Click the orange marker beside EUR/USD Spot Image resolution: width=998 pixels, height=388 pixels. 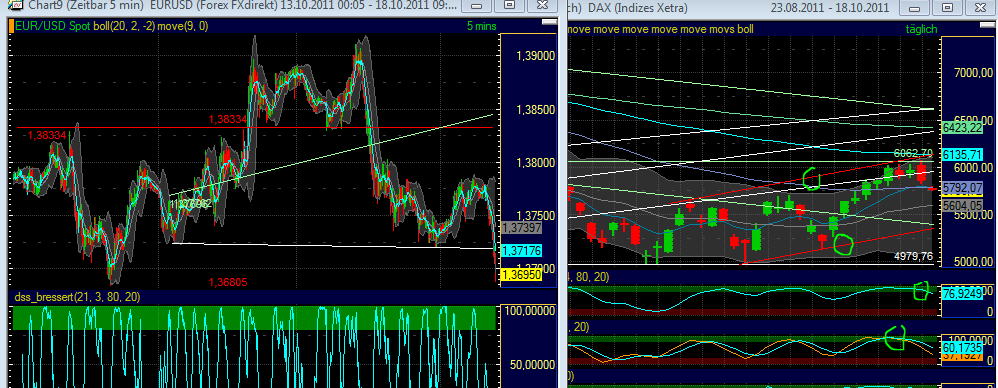(11, 26)
